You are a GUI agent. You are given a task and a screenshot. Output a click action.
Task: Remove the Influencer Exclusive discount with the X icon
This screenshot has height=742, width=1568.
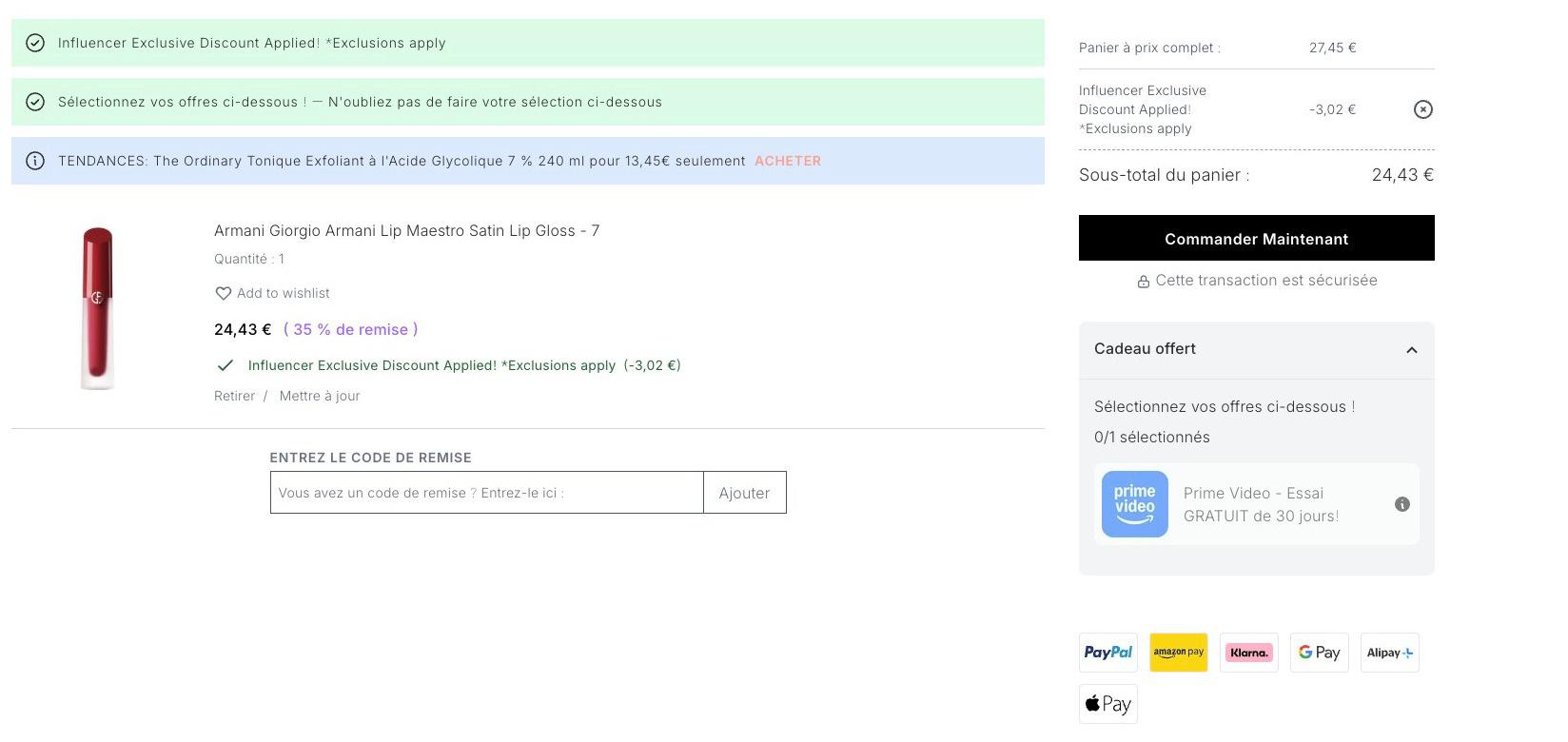point(1422,109)
